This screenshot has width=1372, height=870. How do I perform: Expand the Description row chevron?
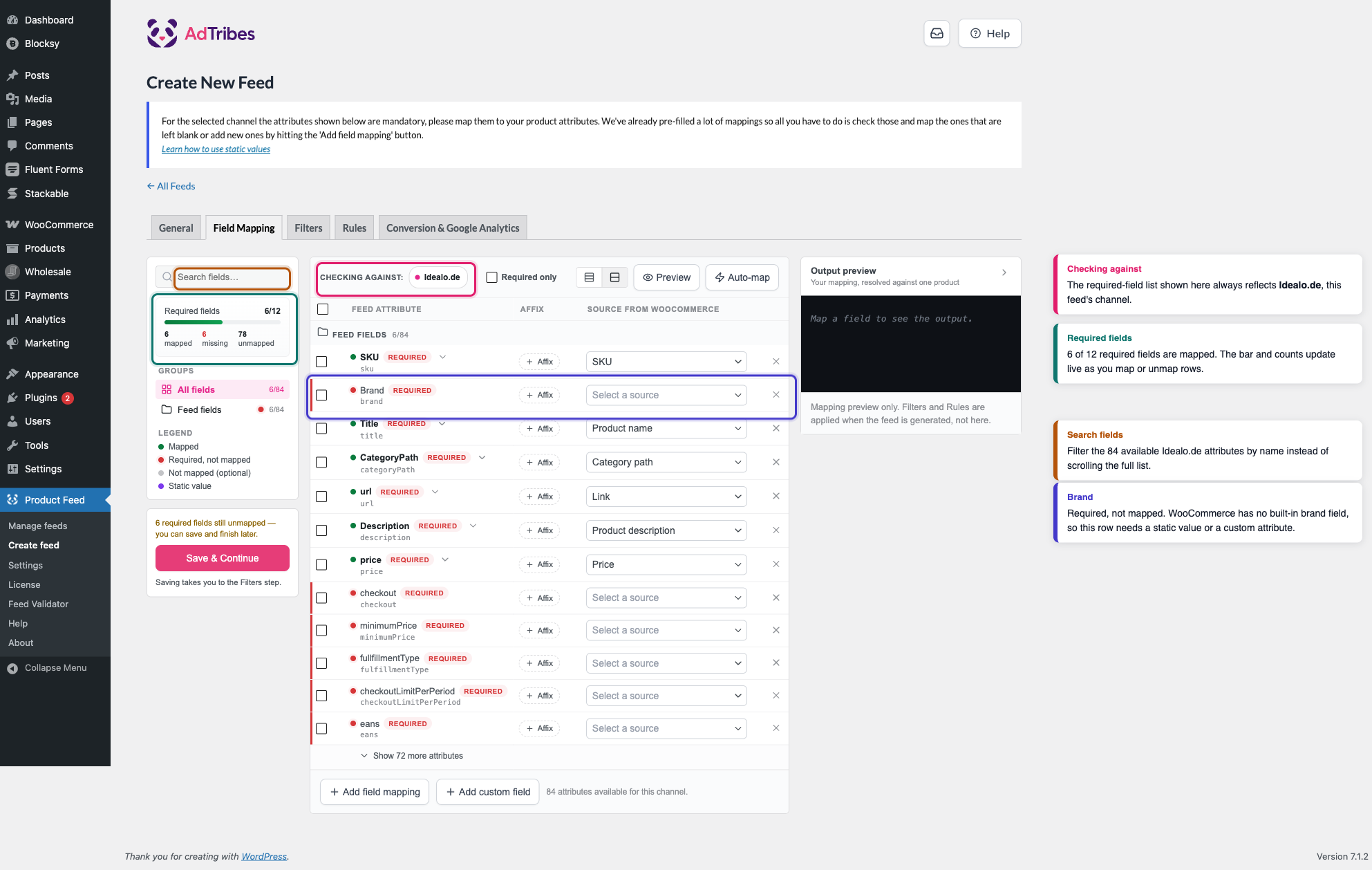point(473,526)
